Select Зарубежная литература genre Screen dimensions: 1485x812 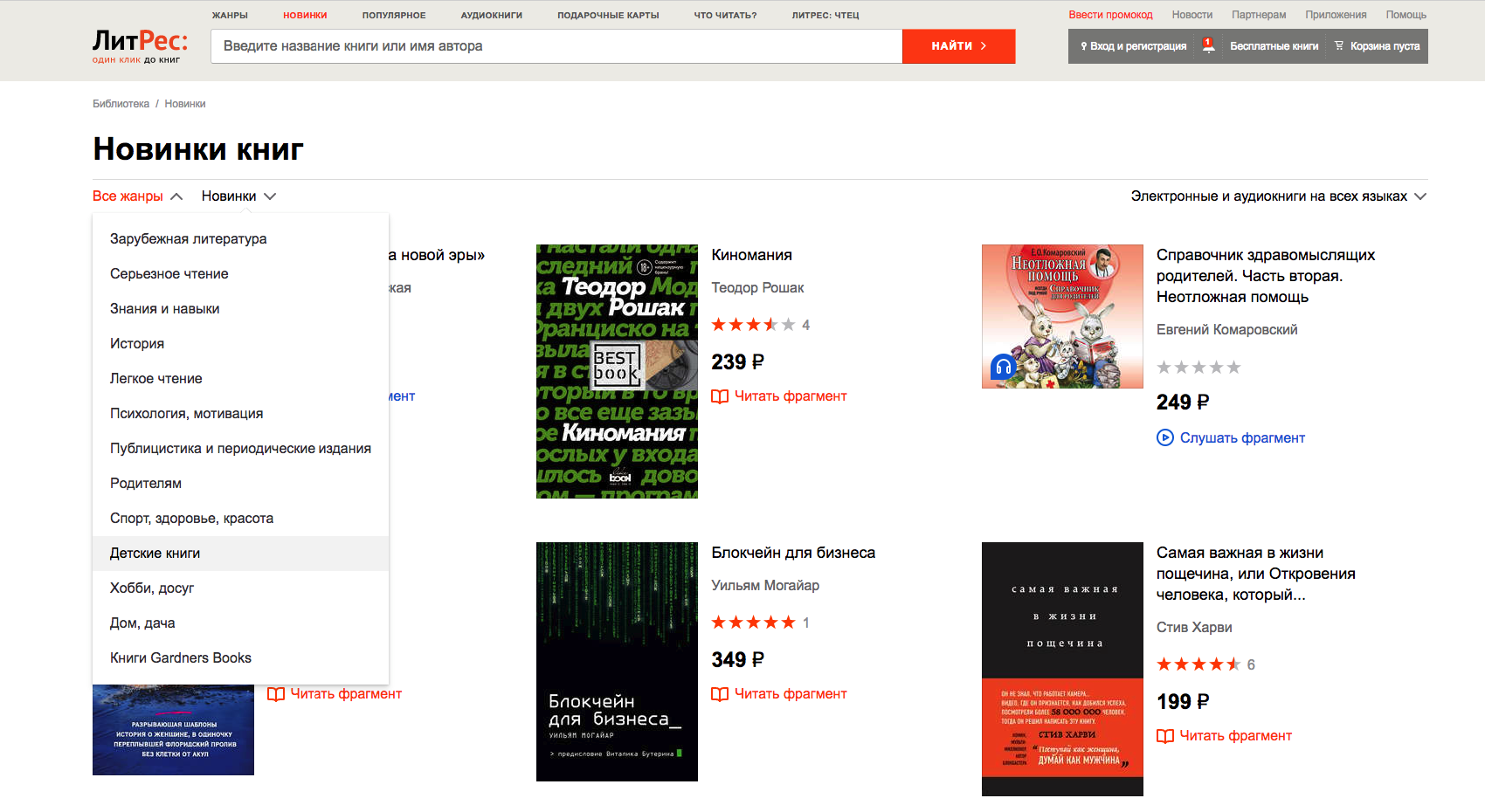click(x=240, y=239)
